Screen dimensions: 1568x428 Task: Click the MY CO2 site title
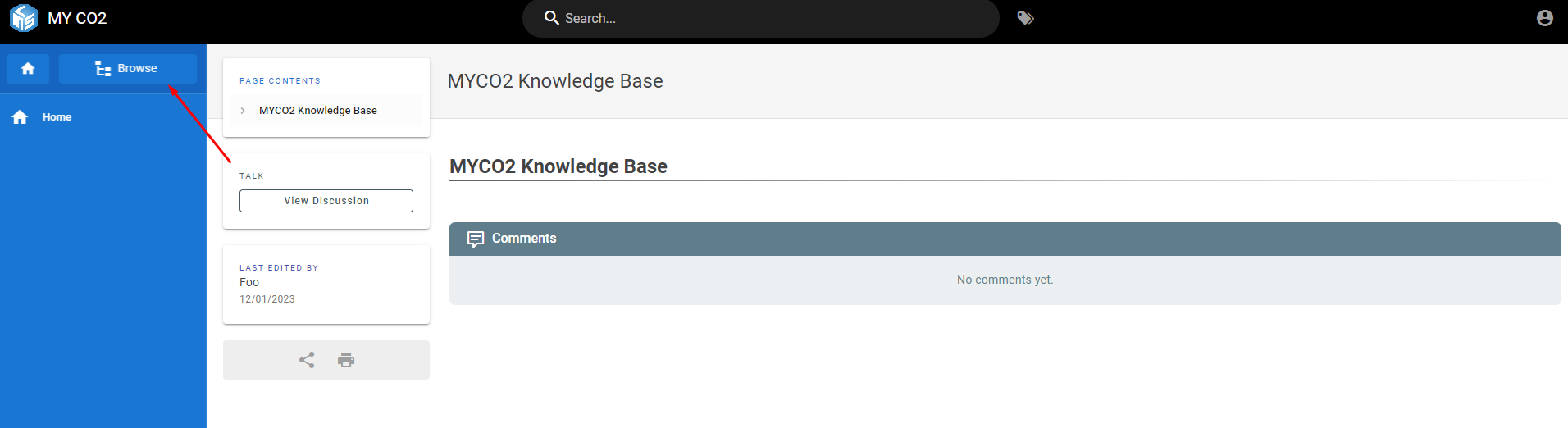tap(77, 18)
